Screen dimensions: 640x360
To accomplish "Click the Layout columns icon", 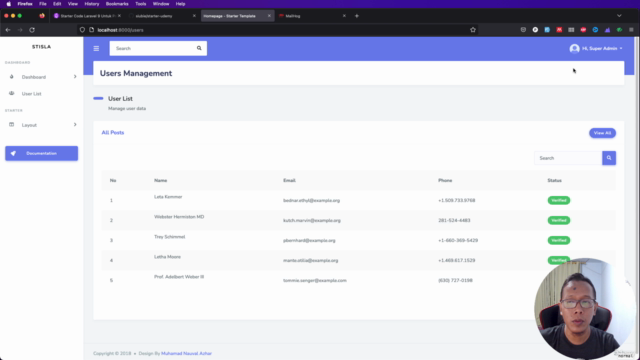I will tap(11, 124).
